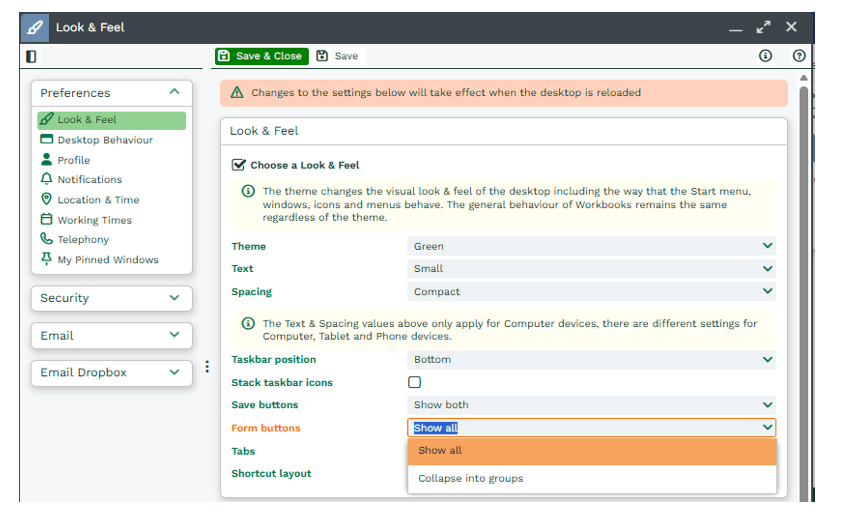This screenshot has width=843, height=514.
Task: Toggle the Choose a Look & Feel checkbox
Action: (x=238, y=165)
